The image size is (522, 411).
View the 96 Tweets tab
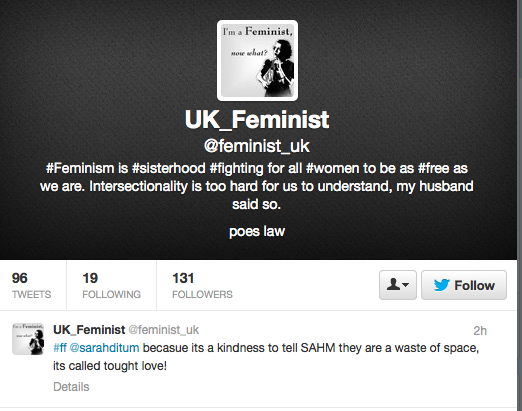click(x=32, y=285)
